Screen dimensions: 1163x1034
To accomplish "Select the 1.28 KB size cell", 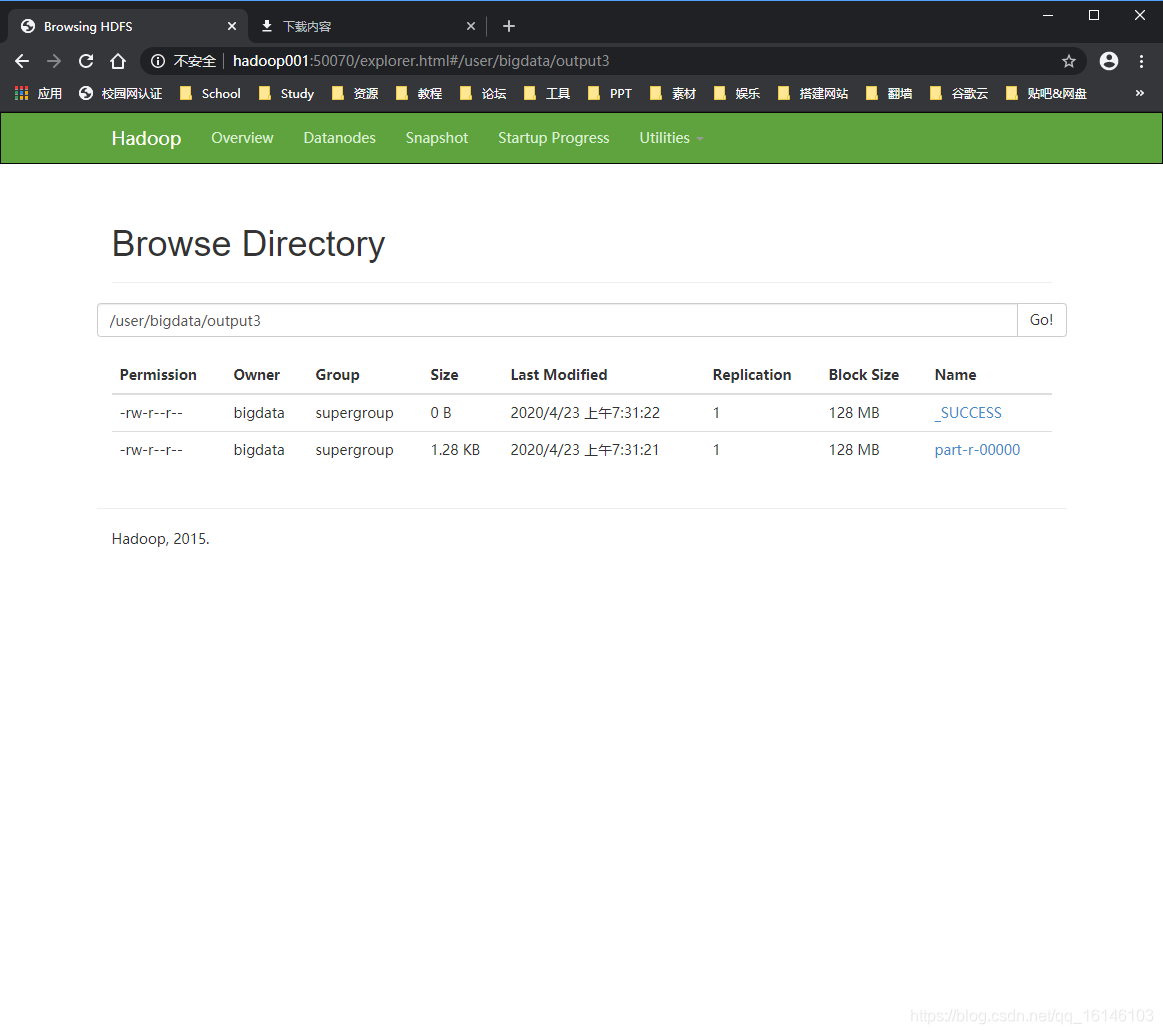I will tap(455, 450).
